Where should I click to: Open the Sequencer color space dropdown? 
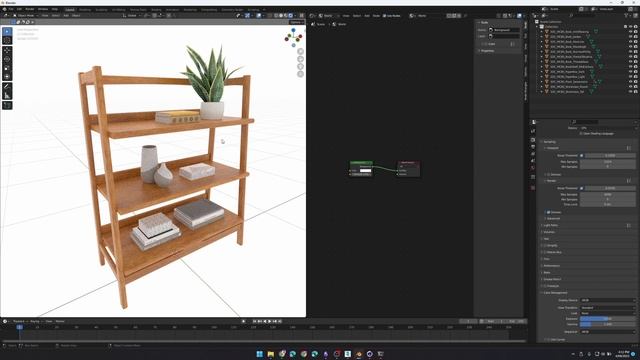(x=608, y=332)
